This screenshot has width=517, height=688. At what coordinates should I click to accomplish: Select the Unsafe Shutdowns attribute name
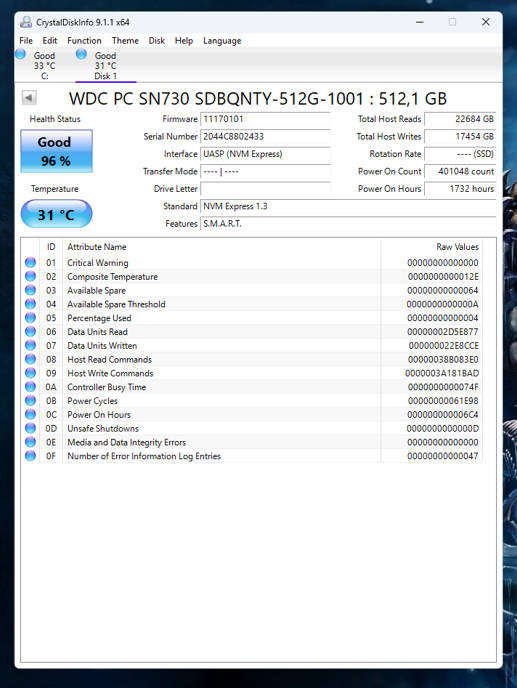[x=103, y=429]
